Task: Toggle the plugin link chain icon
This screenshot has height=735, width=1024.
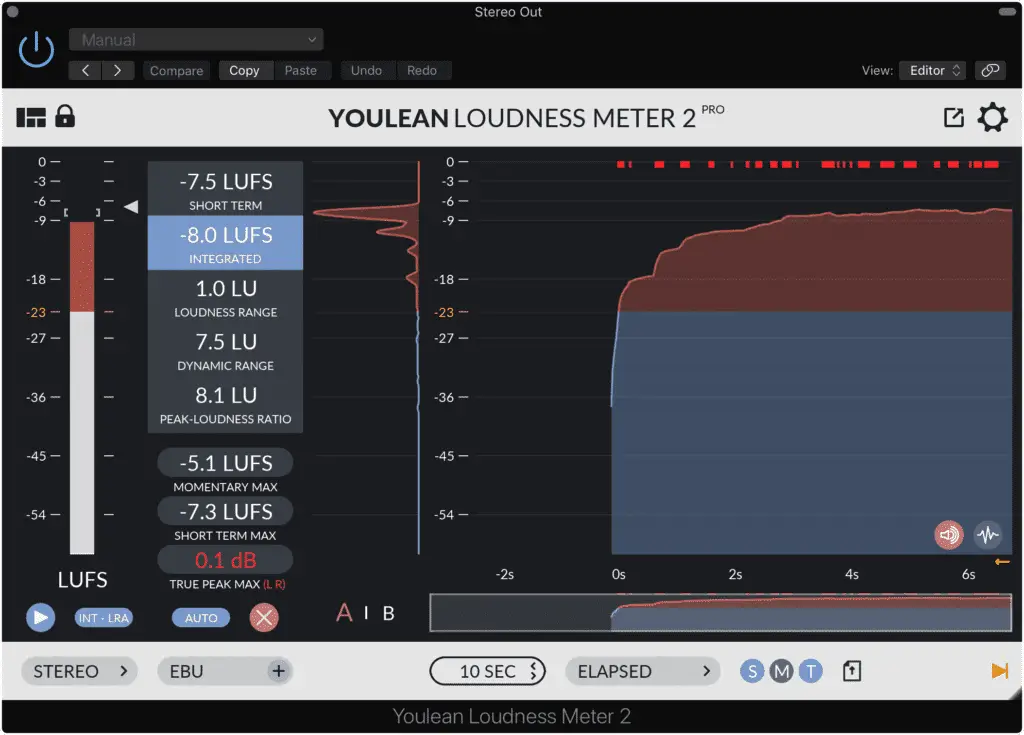Action: tap(990, 71)
